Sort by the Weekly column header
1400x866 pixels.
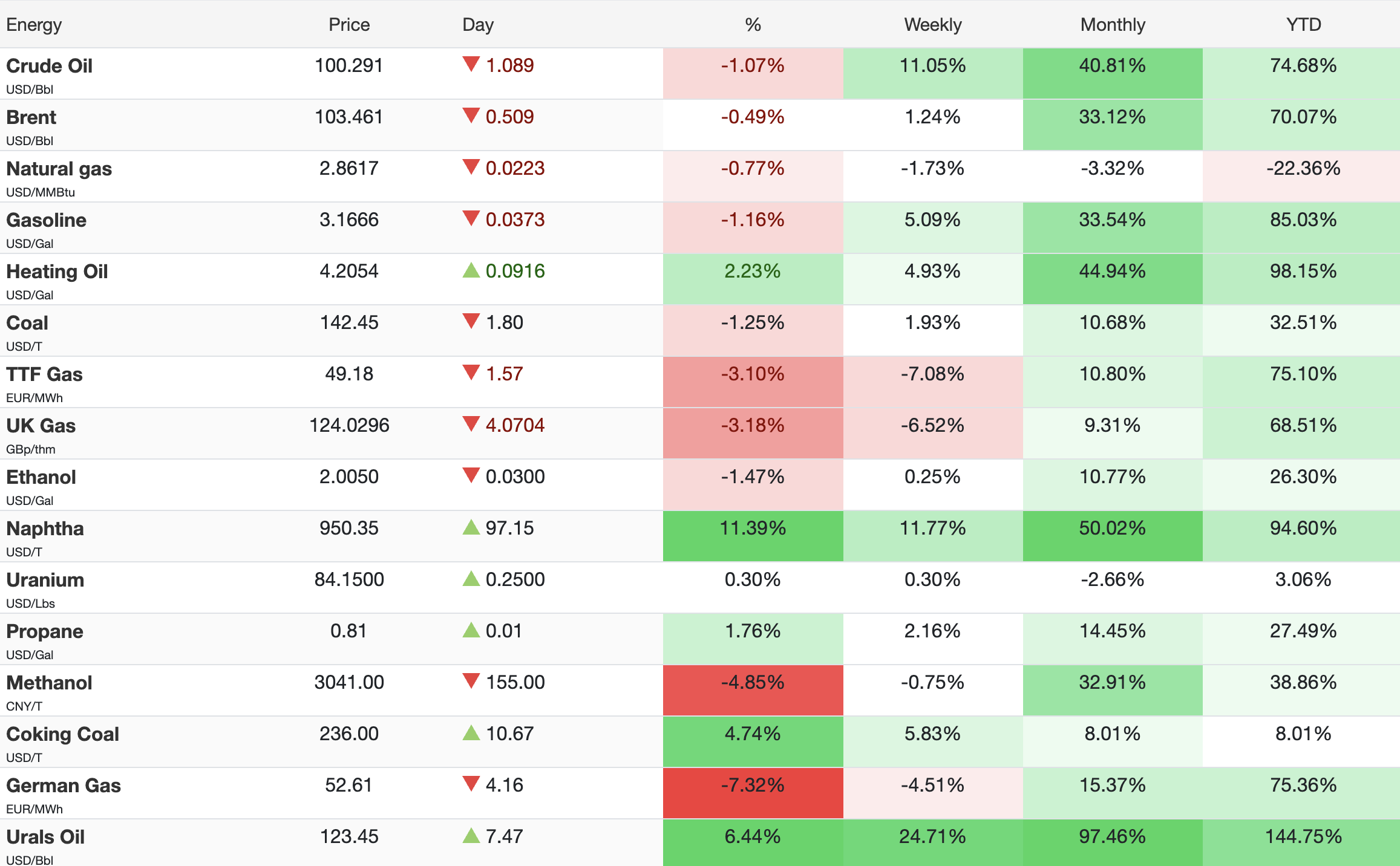(932, 25)
